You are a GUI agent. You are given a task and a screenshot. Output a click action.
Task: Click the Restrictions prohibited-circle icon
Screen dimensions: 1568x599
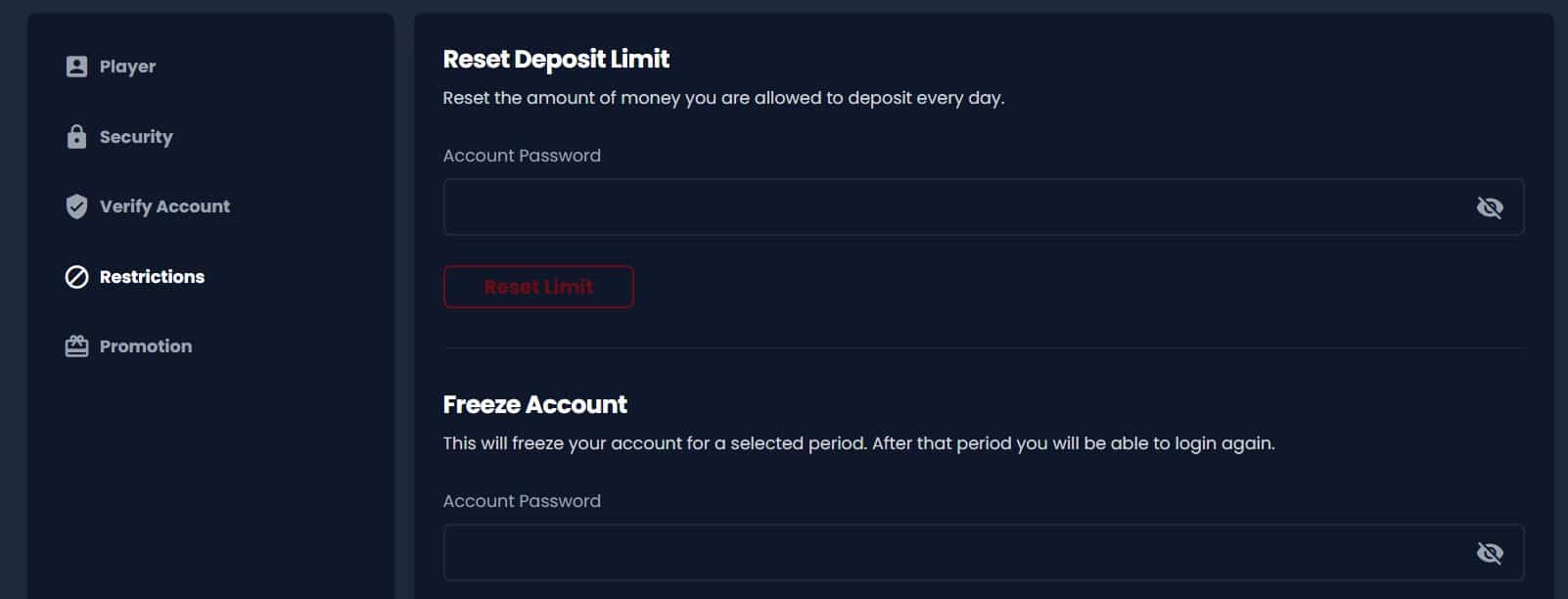point(76,277)
